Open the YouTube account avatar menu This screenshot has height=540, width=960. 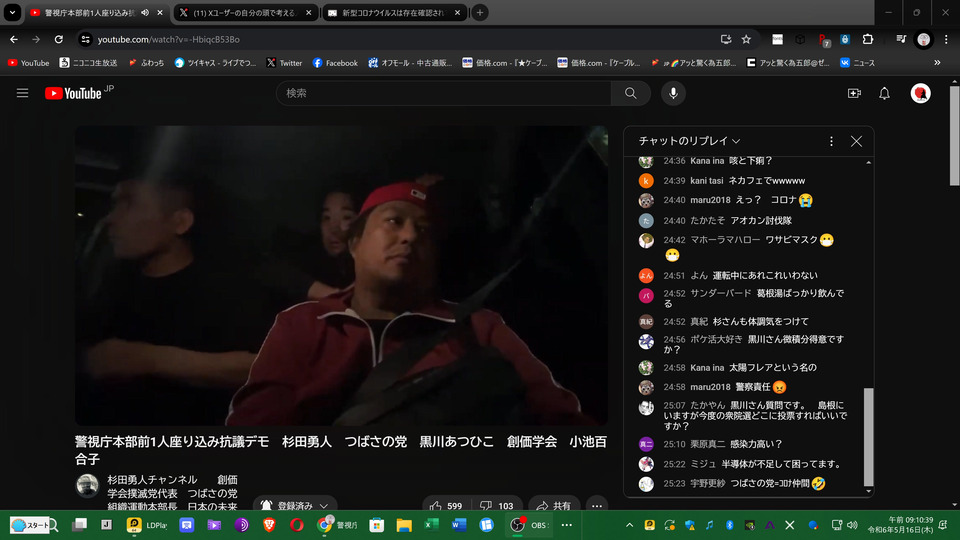tap(920, 93)
